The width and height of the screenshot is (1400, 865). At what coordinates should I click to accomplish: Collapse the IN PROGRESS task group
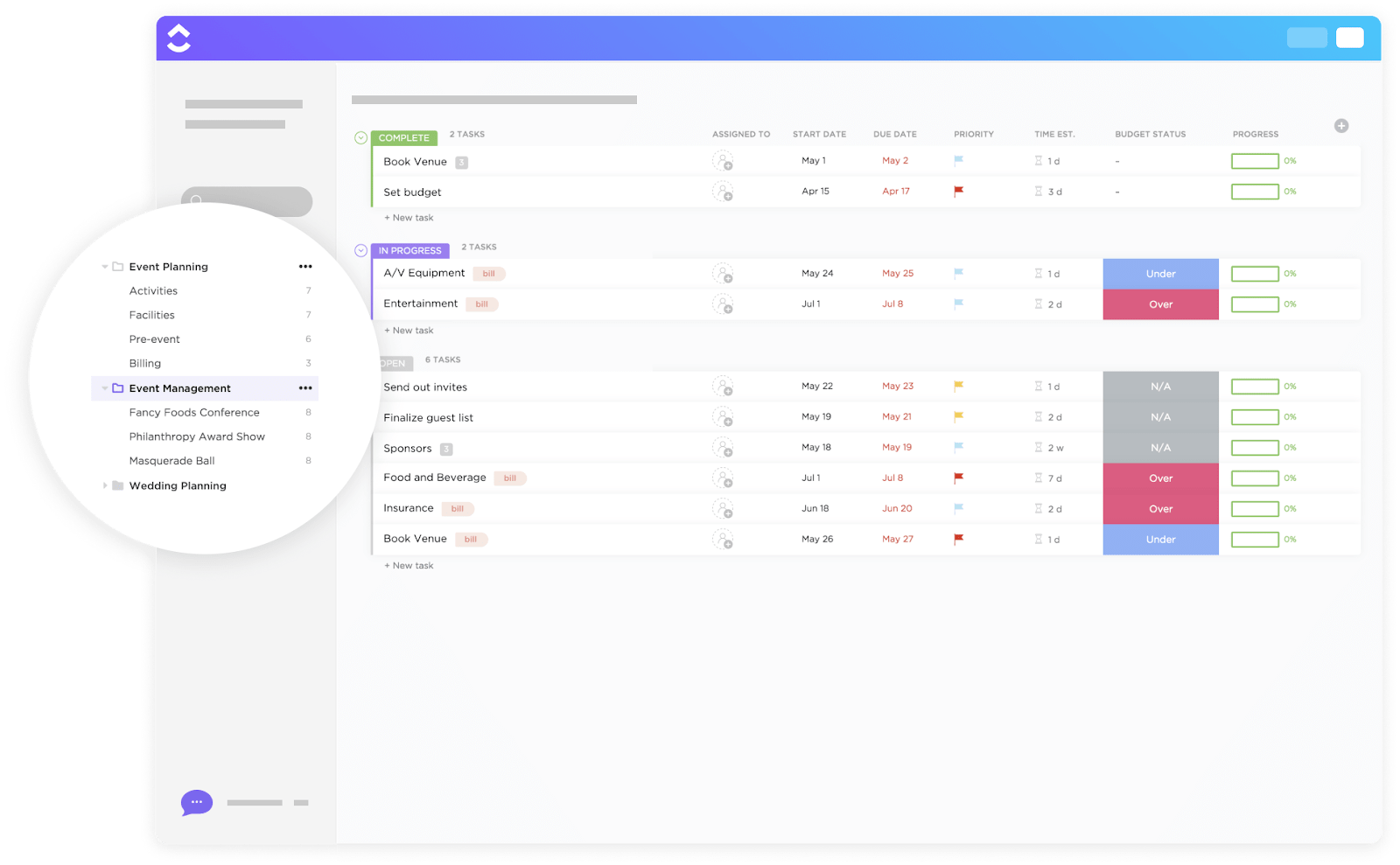pyautogui.click(x=360, y=250)
